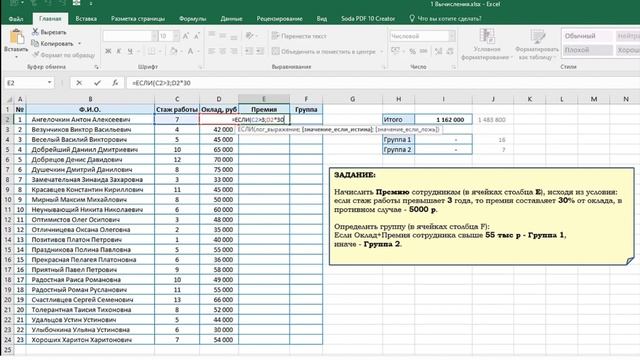Viewport: 640px width, 360px height.
Task: Align cell content to the bottom
Action: click(x=233, y=36)
